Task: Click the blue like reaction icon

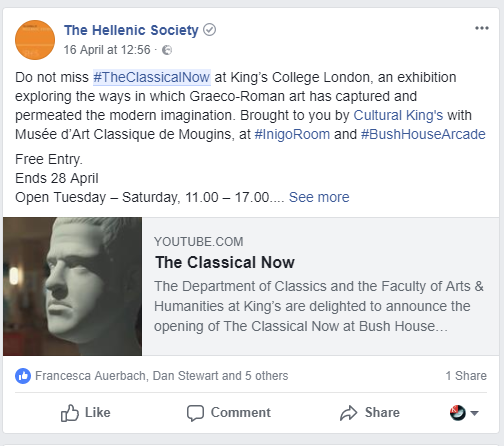Action: click(23, 376)
